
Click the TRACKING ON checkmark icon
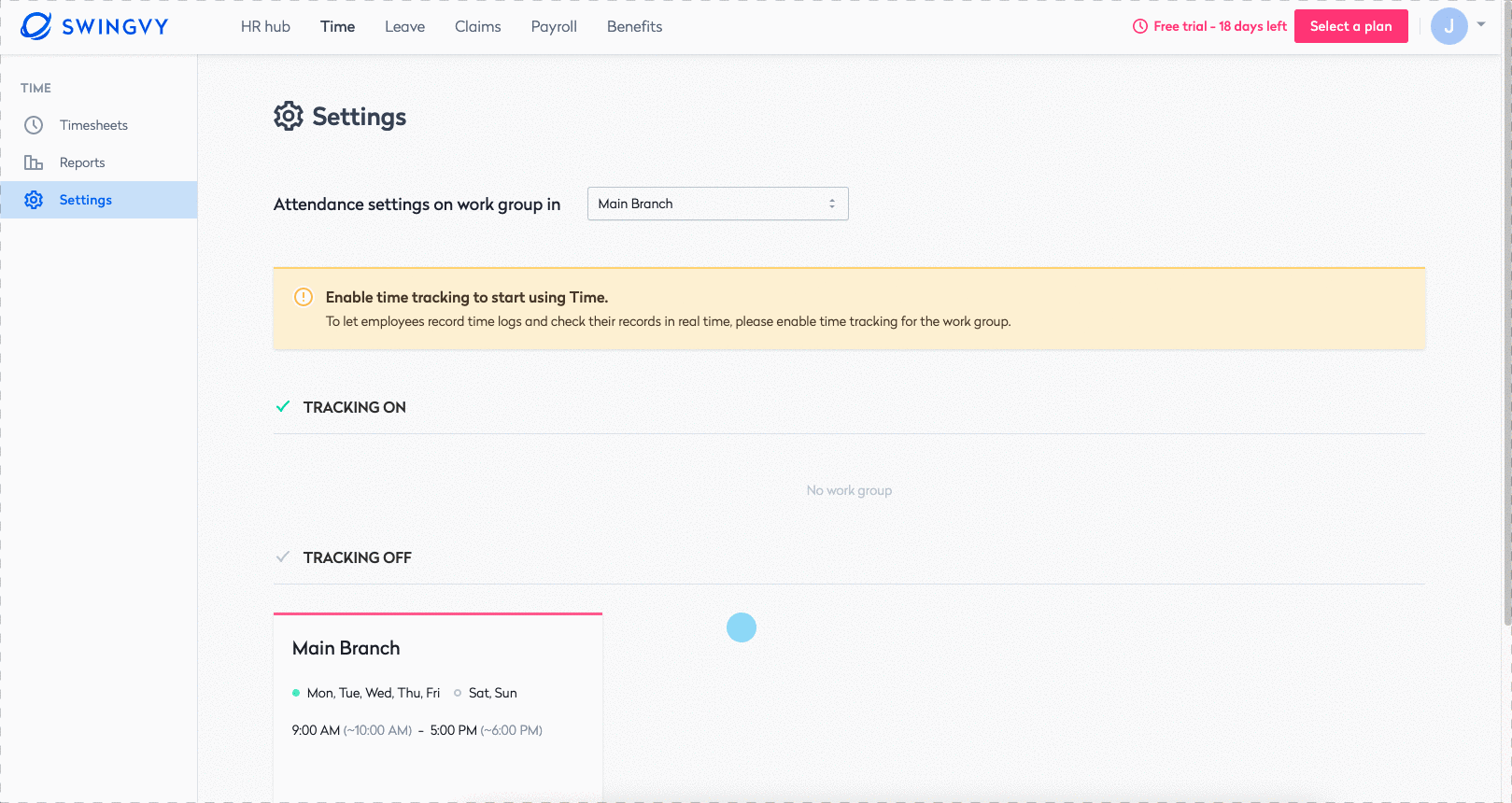tap(283, 406)
